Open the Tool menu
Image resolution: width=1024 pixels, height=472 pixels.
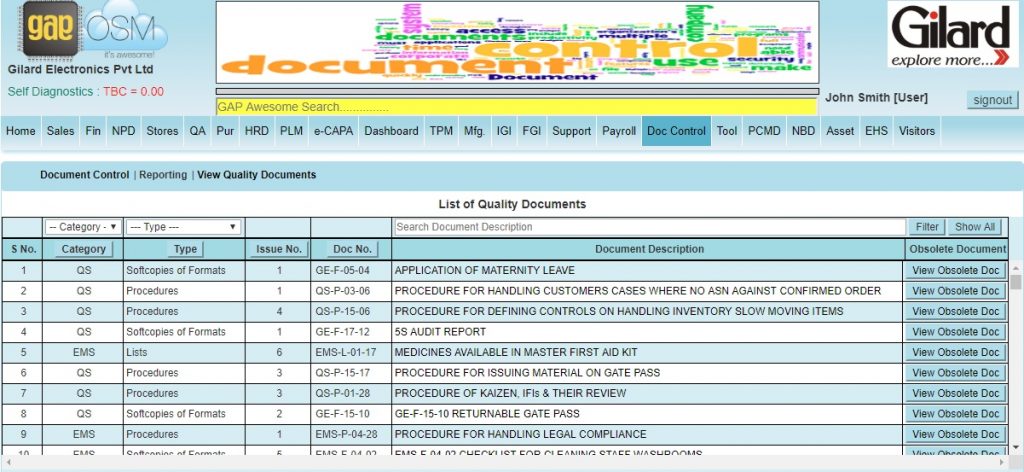coord(727,131)
